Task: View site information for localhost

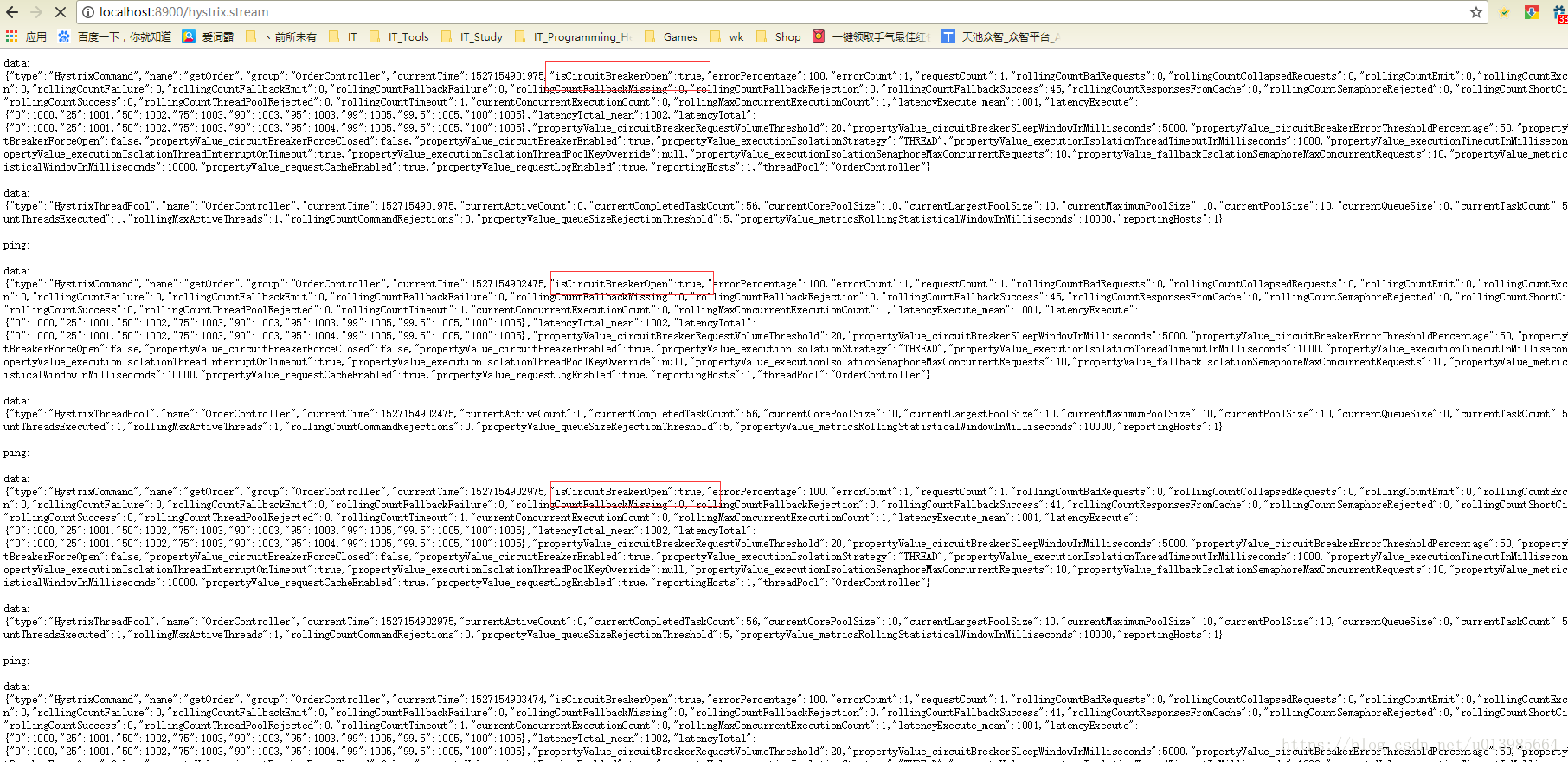Action: click(88, 12)
